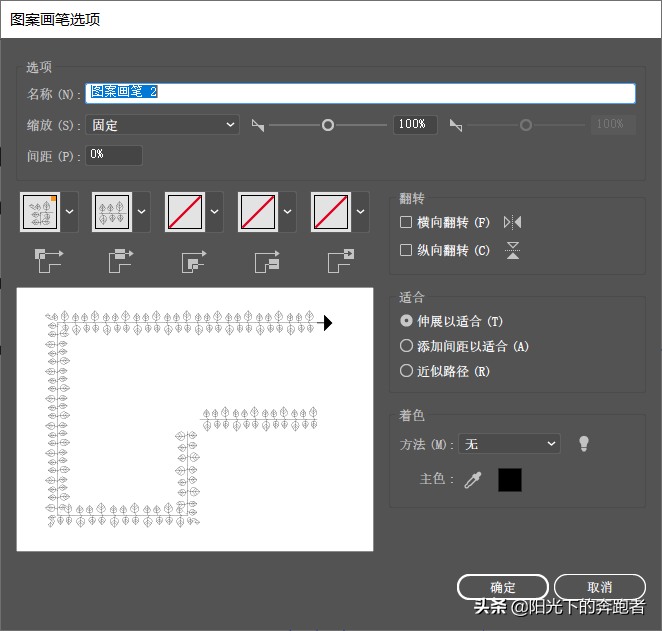Click the vertical flip icon beside 纵向翻转
662x631 pixels.
[x=513, y=250]
